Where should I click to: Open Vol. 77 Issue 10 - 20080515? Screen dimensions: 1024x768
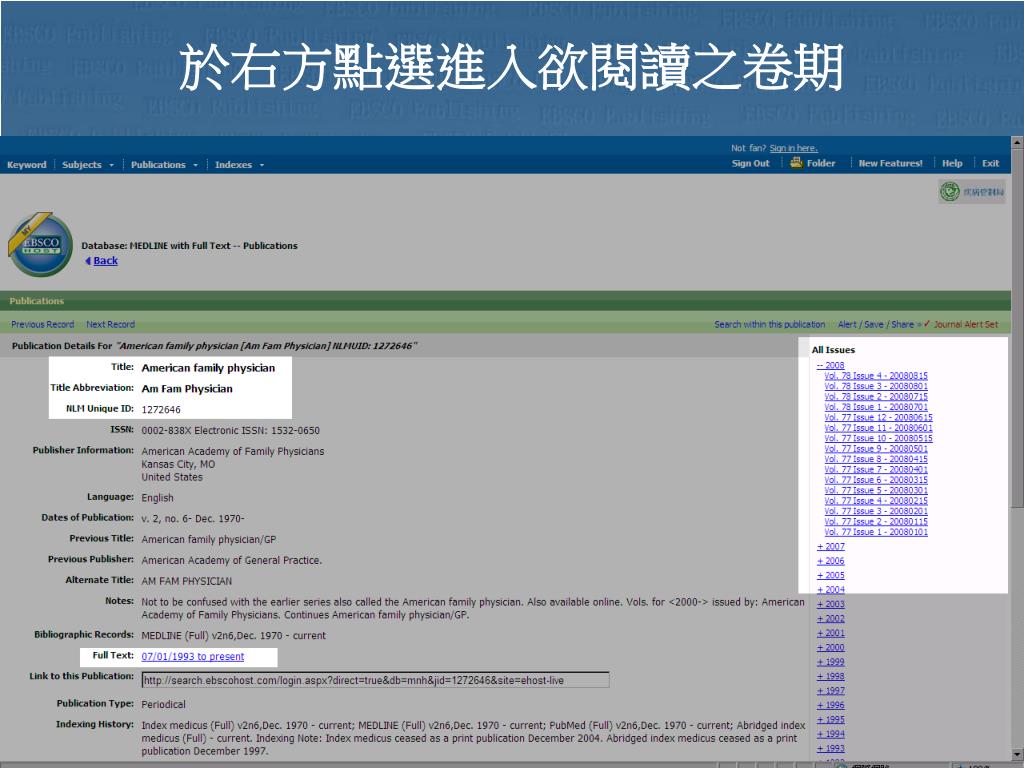point(878,438)
